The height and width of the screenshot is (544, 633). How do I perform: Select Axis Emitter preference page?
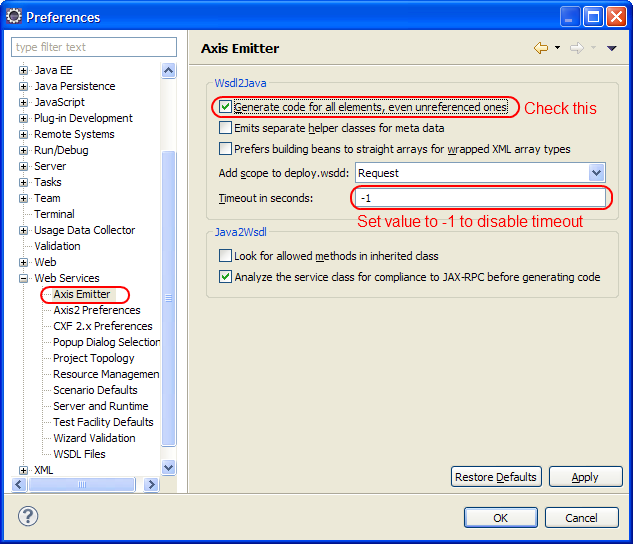pos(82,294)
